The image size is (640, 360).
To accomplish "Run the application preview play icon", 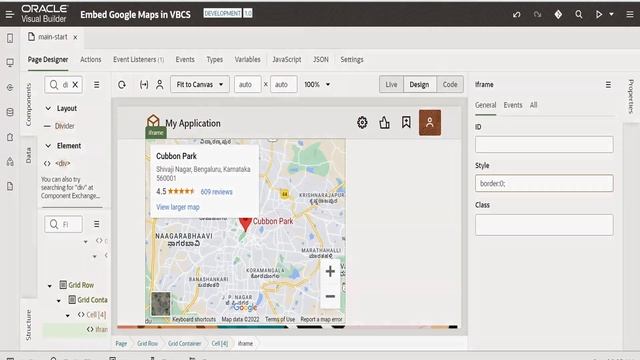I will pos(599,14).
